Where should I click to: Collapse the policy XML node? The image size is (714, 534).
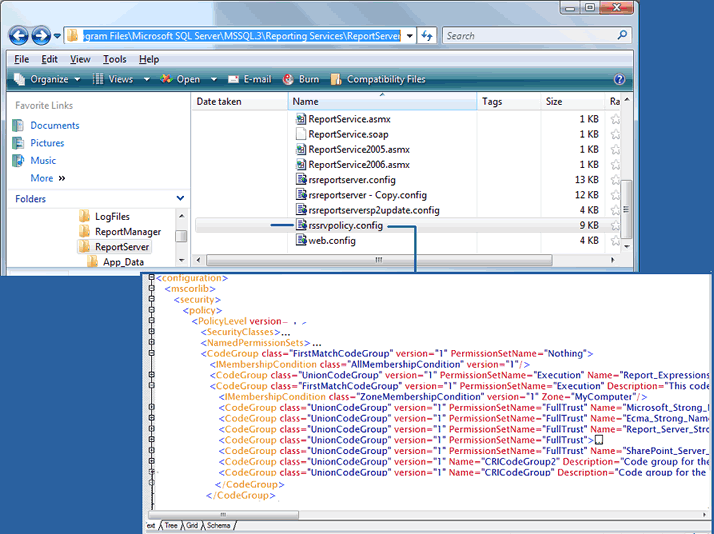coord(152,310)
